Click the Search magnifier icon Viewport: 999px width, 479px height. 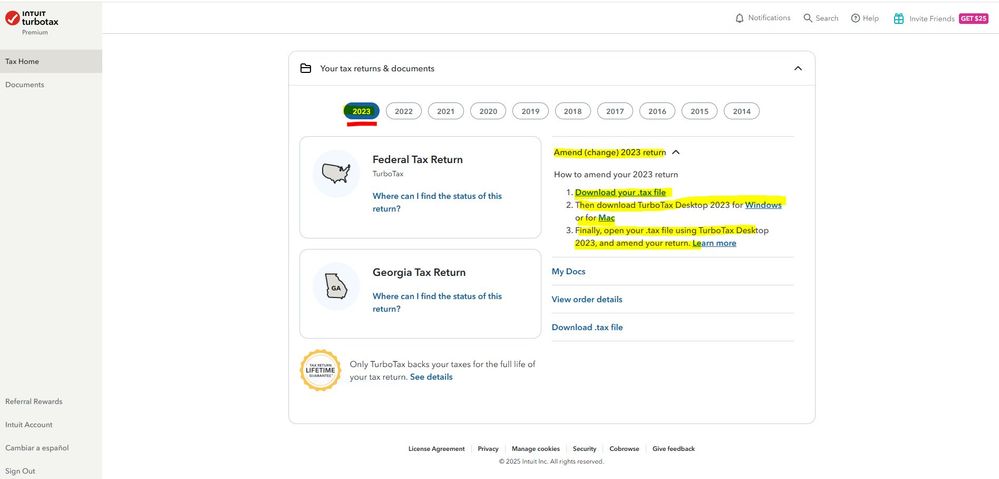(x=808, y=18)
